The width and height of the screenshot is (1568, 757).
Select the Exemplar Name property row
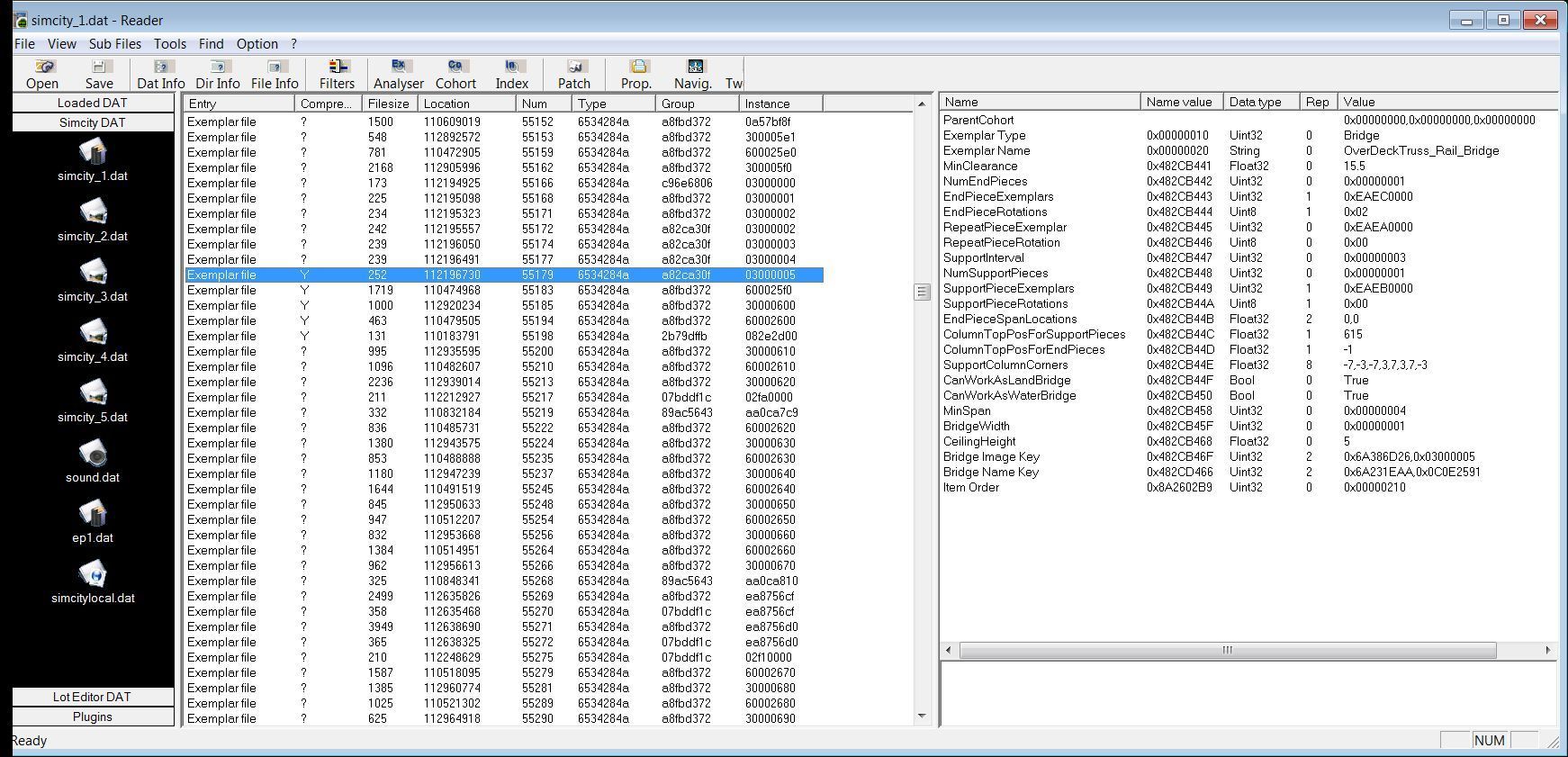tap(1249, 150)
